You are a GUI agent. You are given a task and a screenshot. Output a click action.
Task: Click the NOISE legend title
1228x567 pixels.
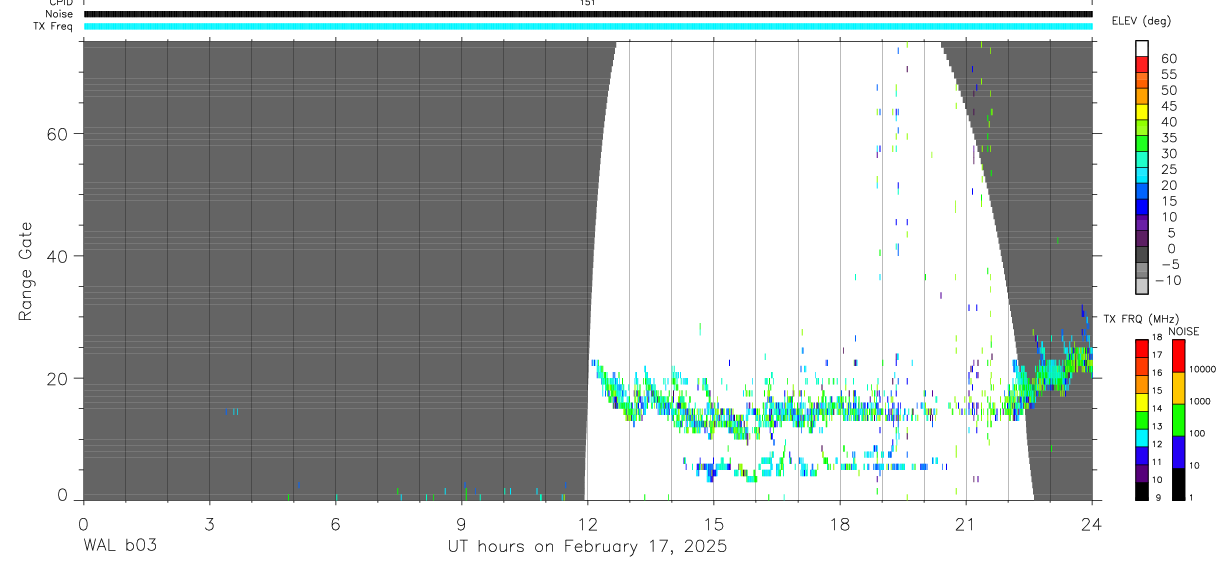click(1184, 331)
